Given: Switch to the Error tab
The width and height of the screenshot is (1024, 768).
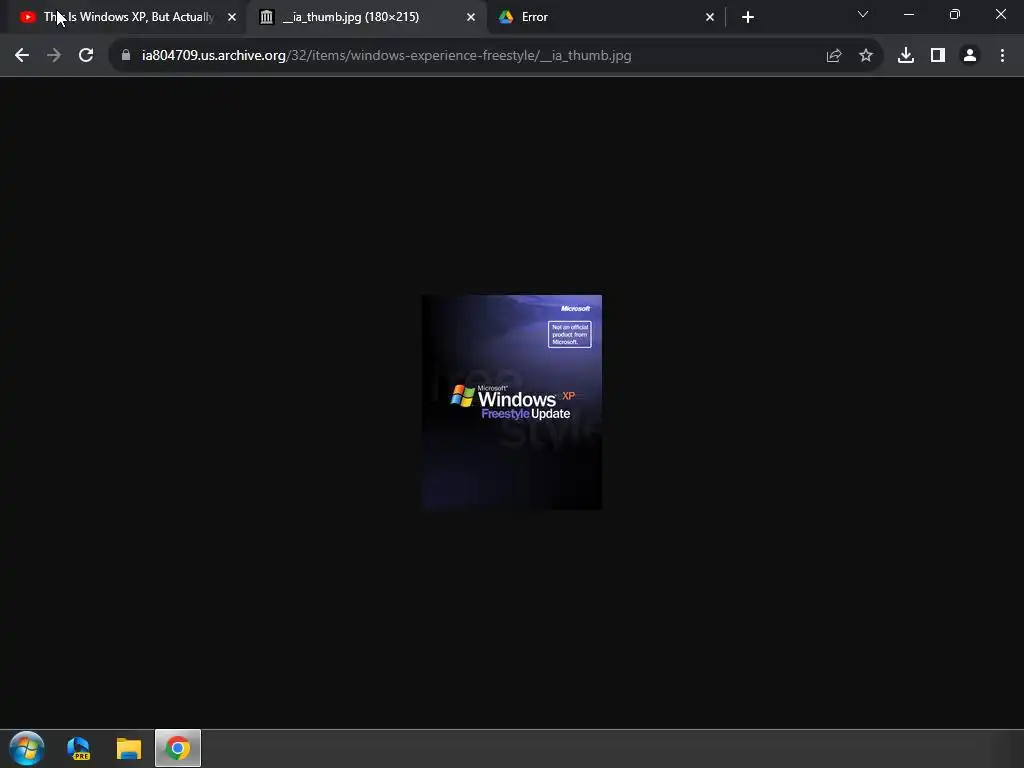Looking at the screenshot, I should pos(605,17).
